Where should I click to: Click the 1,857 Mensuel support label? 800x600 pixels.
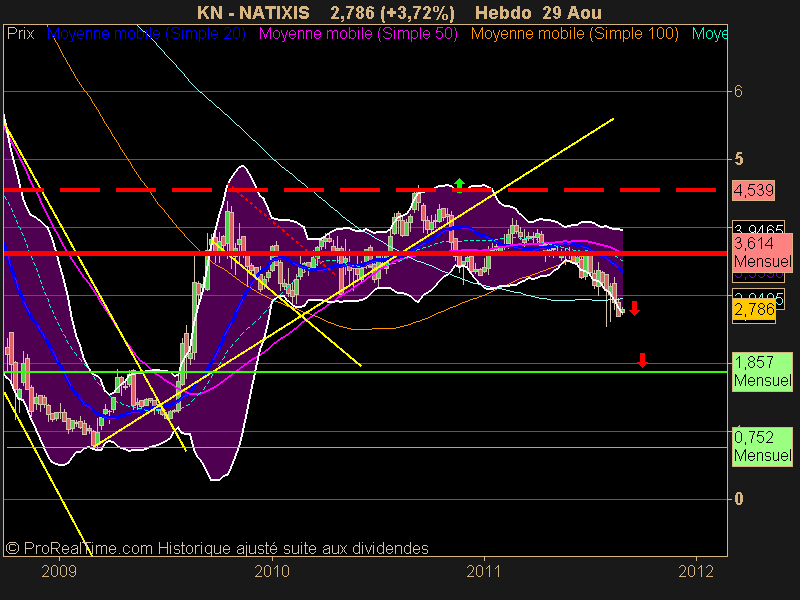tap(762, 371)
